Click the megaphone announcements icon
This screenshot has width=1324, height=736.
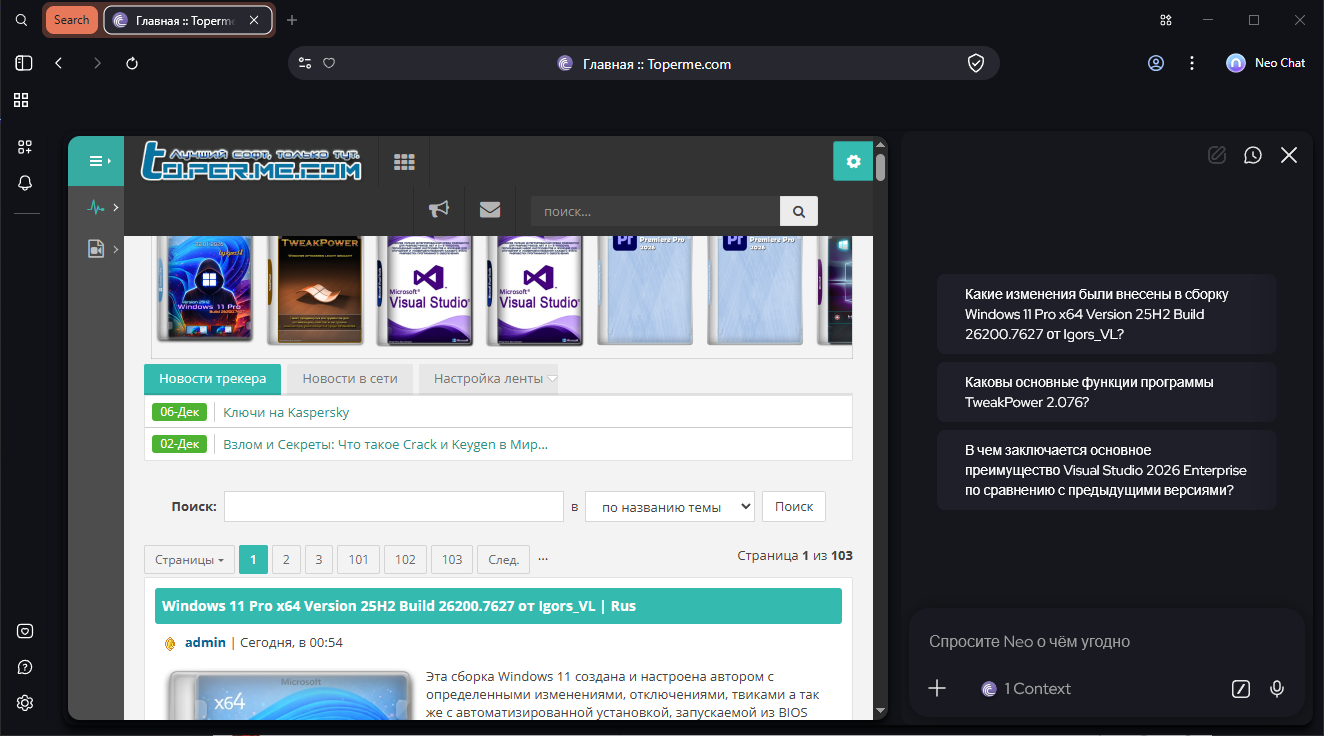[x=439, y=209]
